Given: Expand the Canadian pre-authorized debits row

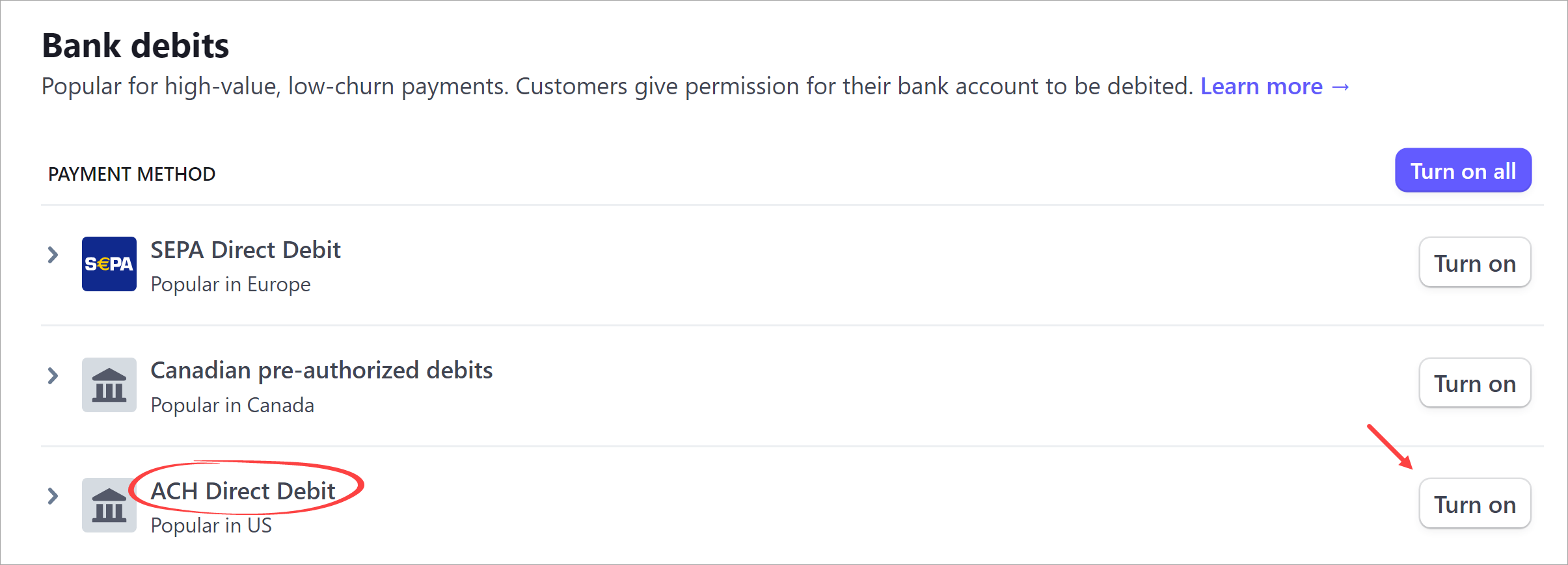Looking at the screenshot, I should (53, 376).
